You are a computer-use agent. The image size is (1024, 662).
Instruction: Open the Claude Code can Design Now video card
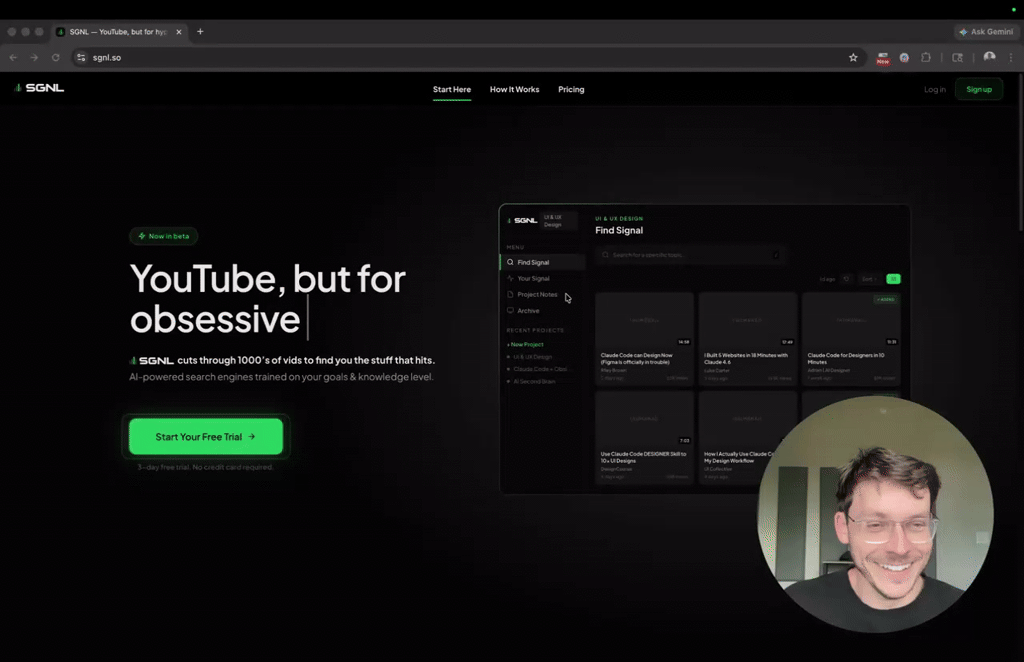644,339
